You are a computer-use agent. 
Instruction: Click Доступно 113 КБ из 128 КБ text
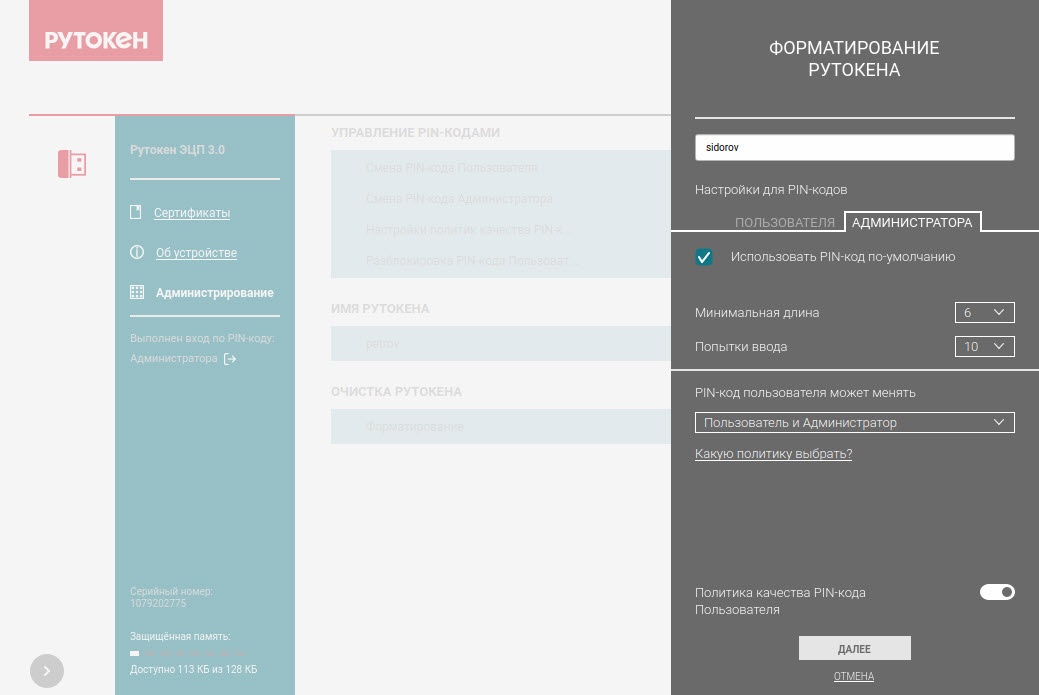(193, 669)
